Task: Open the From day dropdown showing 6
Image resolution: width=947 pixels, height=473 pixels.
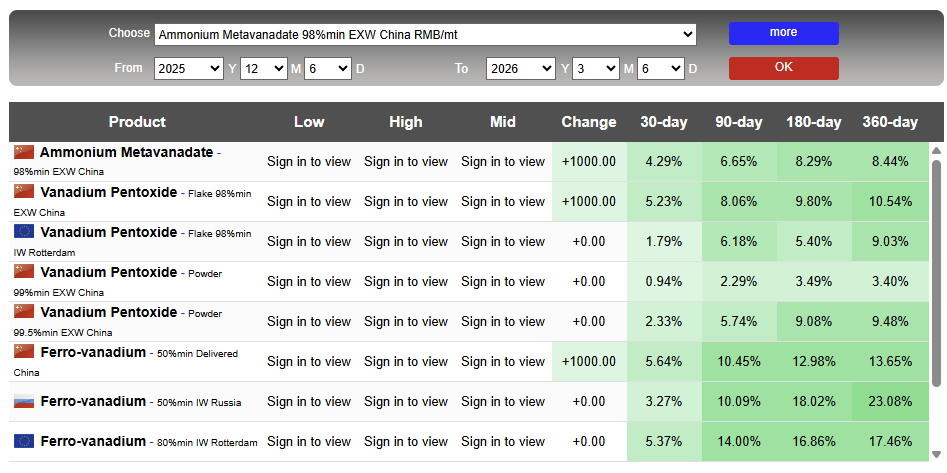Action: [x=327, y=68]
